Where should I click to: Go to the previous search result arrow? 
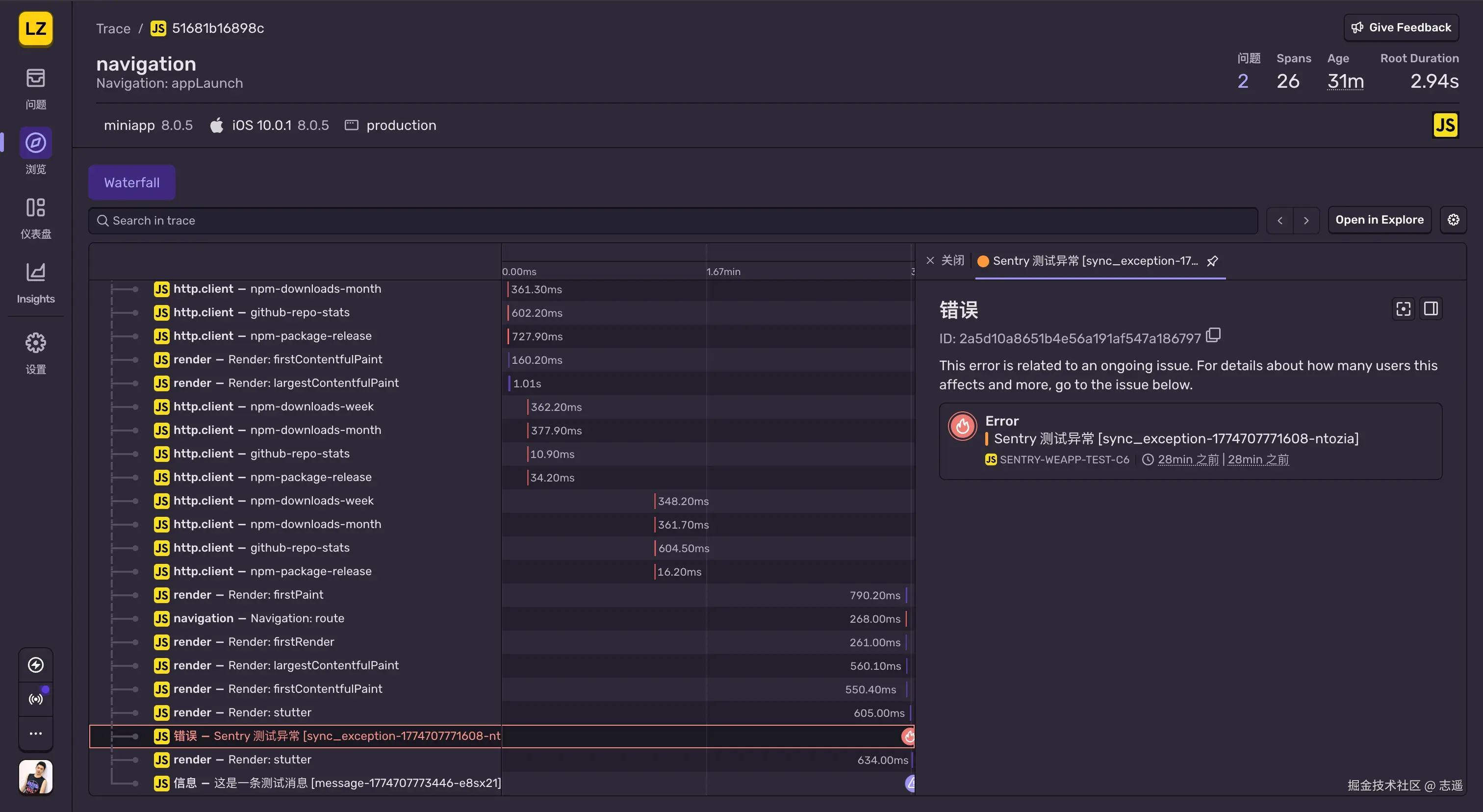tap(1280, 221)
